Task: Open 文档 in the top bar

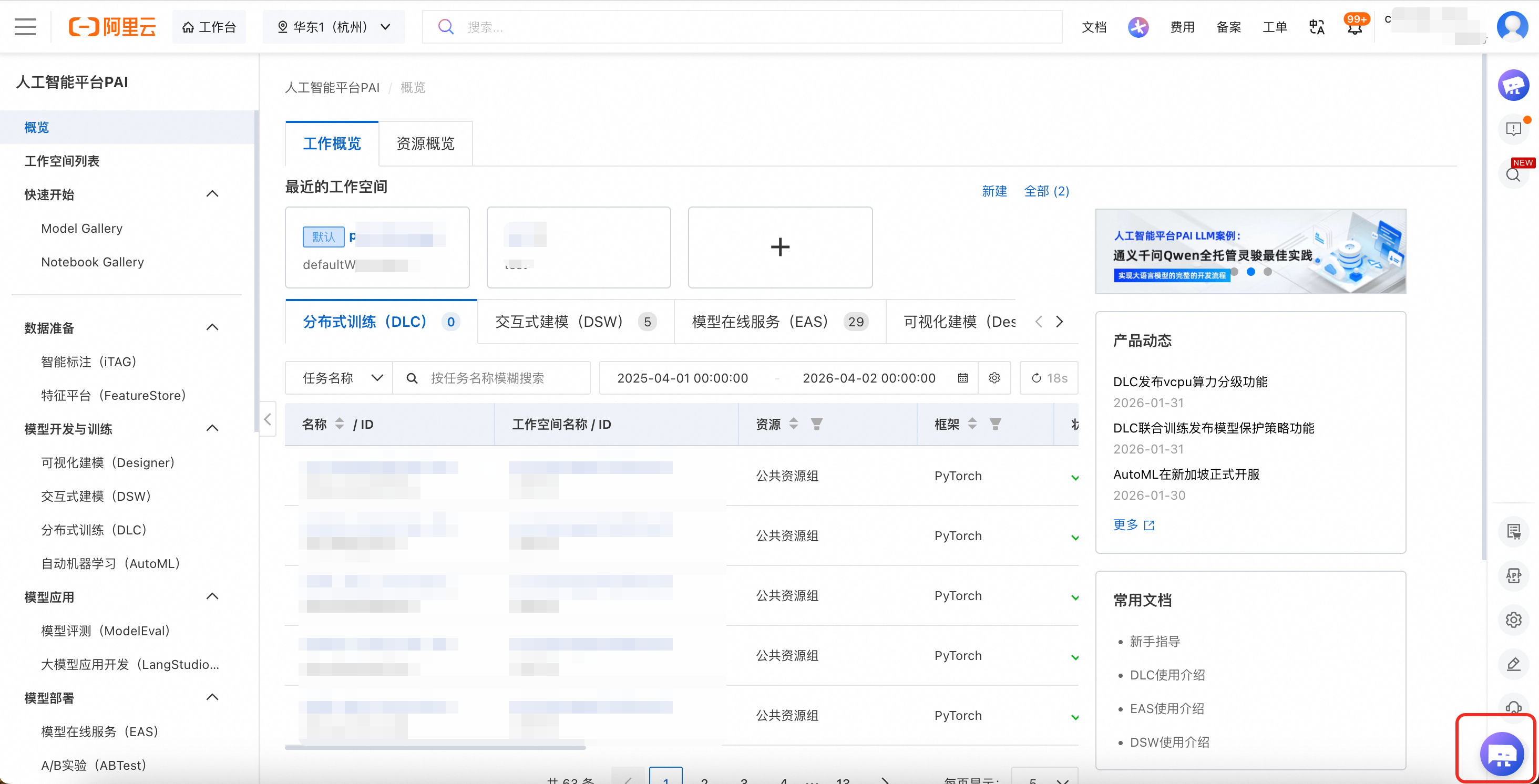Action: pyautogui.click(x=1094, y=27)
